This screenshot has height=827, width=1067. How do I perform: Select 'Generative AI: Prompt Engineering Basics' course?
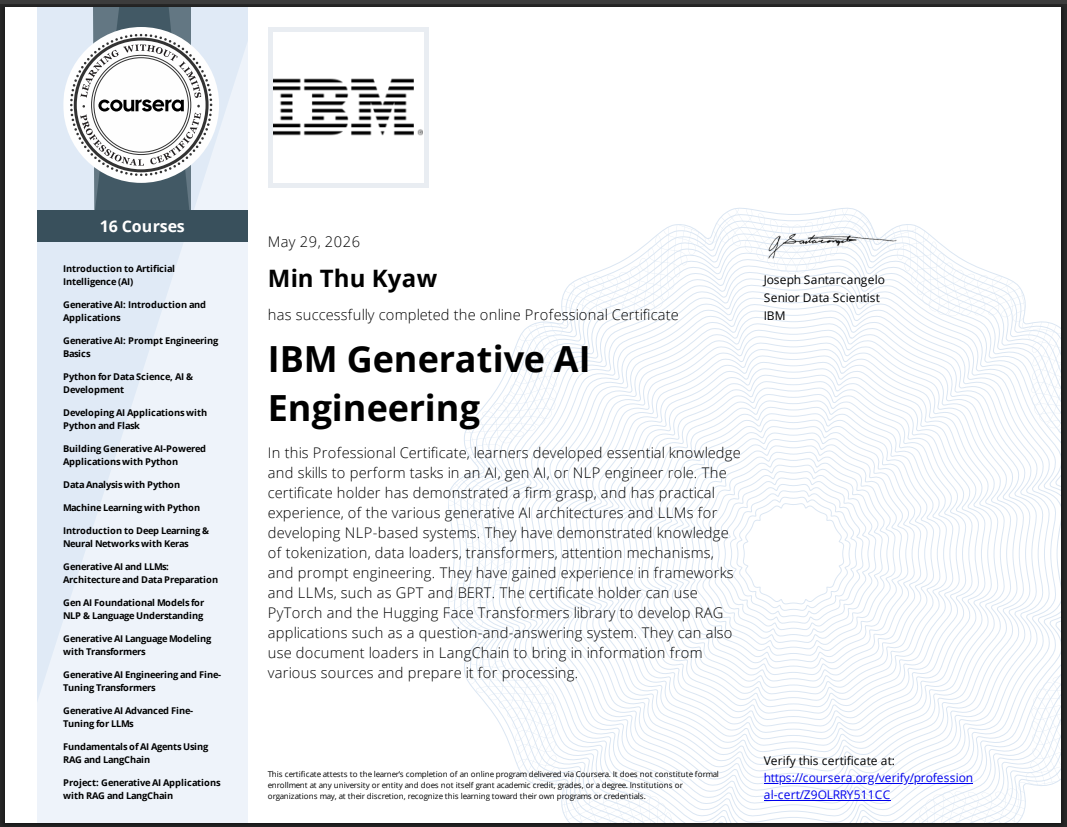[140, 347]
